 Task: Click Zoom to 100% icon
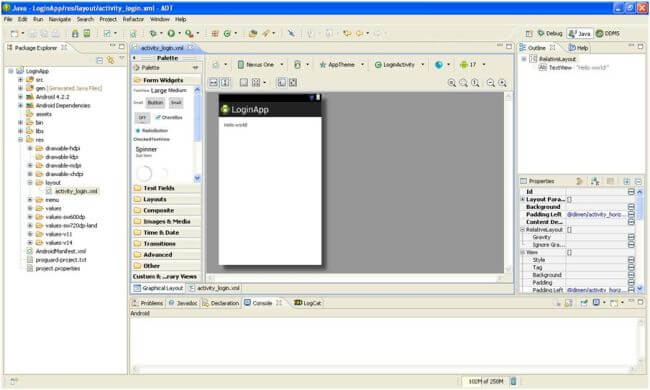coord(475,83)
